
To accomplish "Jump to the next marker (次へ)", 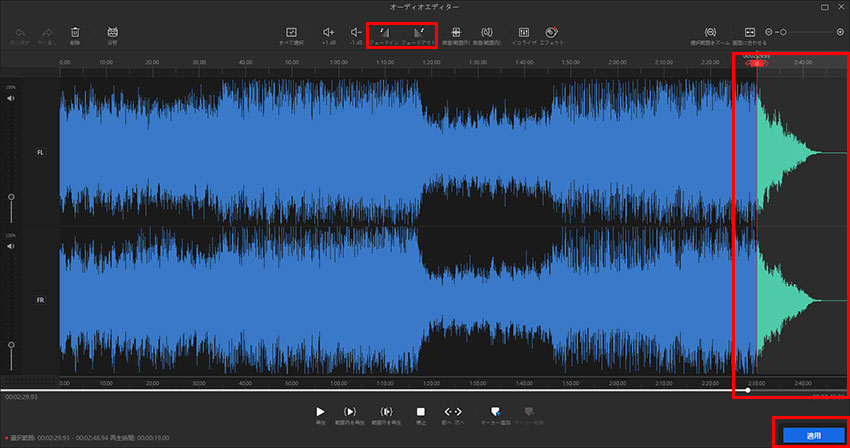I will pyautogui.click(x=459, y=415).
